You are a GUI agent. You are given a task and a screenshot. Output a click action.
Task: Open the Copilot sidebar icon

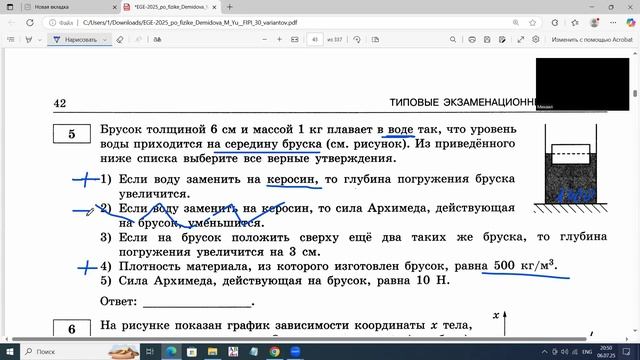(x=631, y=23)
